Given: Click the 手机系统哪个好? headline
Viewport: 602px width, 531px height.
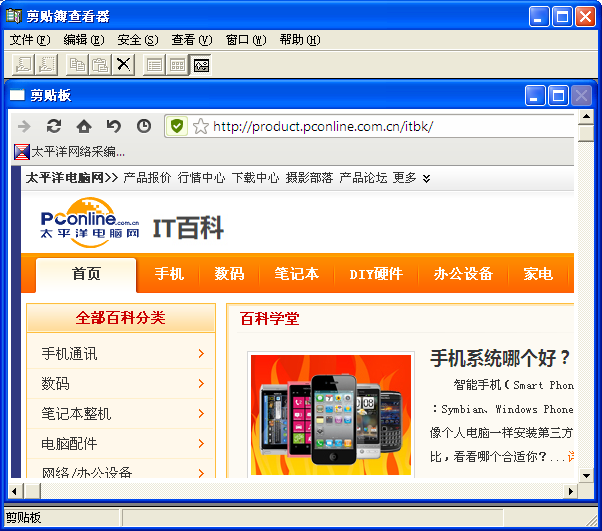Looking at the screenshot, I should pos(500,358).
